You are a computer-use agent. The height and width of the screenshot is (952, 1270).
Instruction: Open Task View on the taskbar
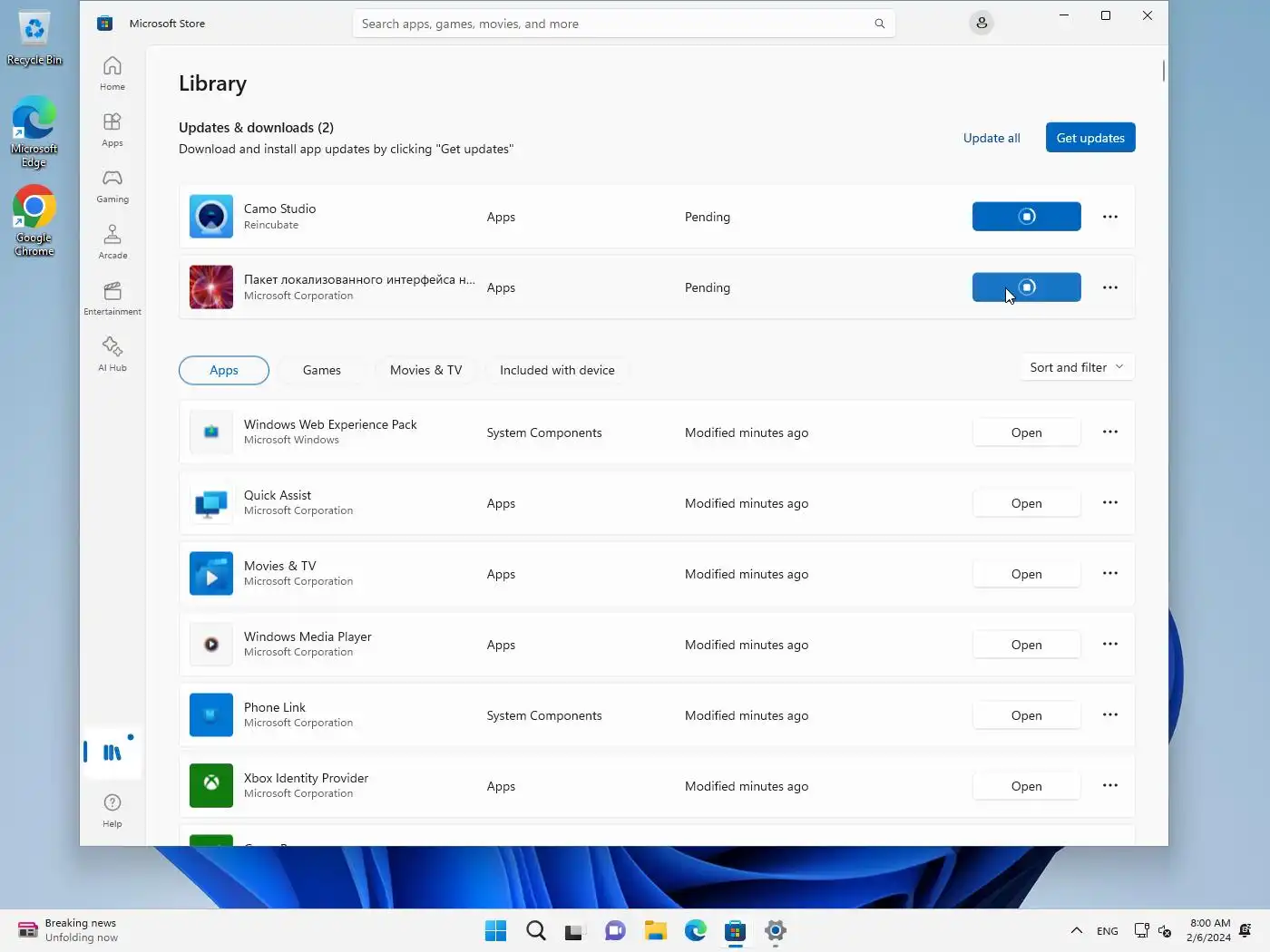574,931
